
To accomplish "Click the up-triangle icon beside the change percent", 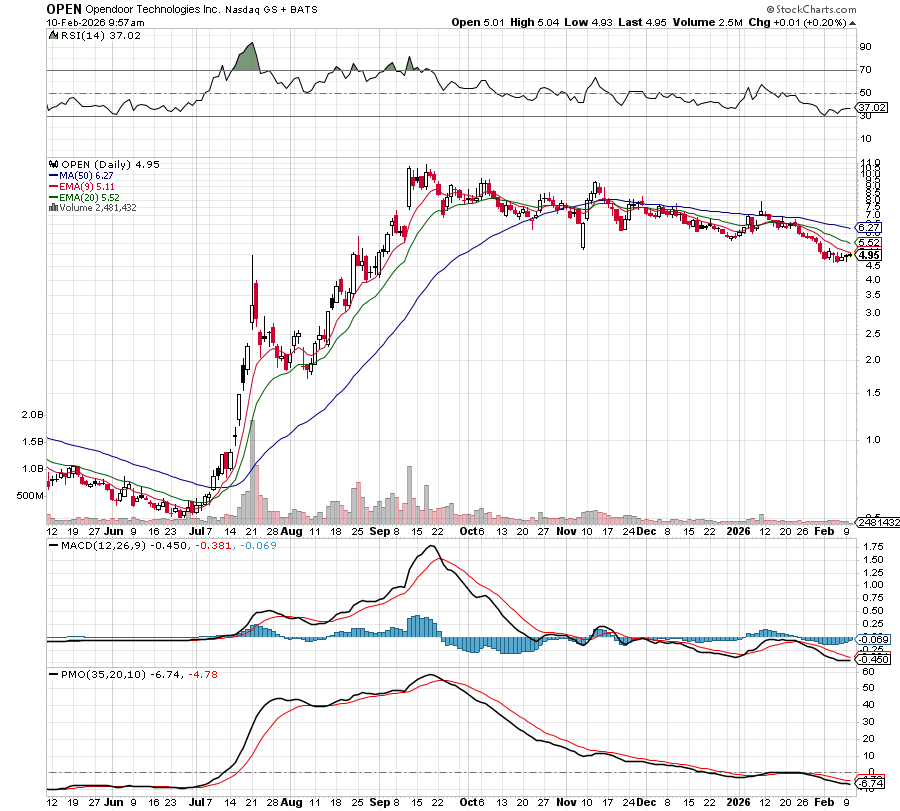I will tap(852, 23).
